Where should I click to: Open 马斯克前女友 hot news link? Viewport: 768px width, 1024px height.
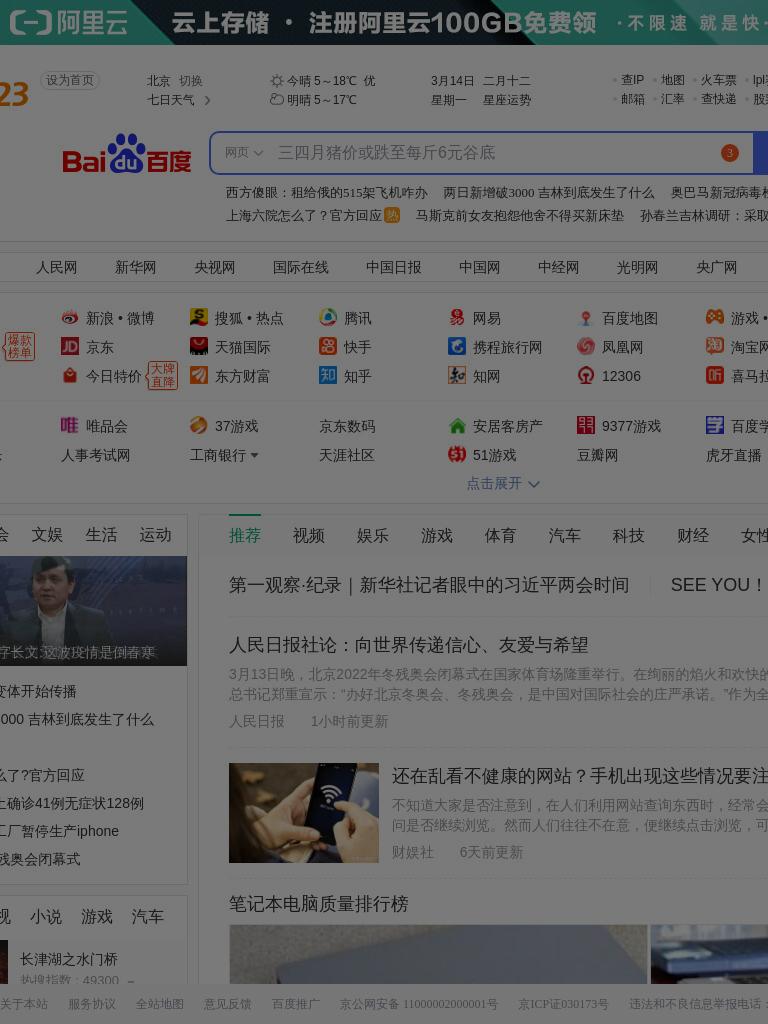(520, 216)
